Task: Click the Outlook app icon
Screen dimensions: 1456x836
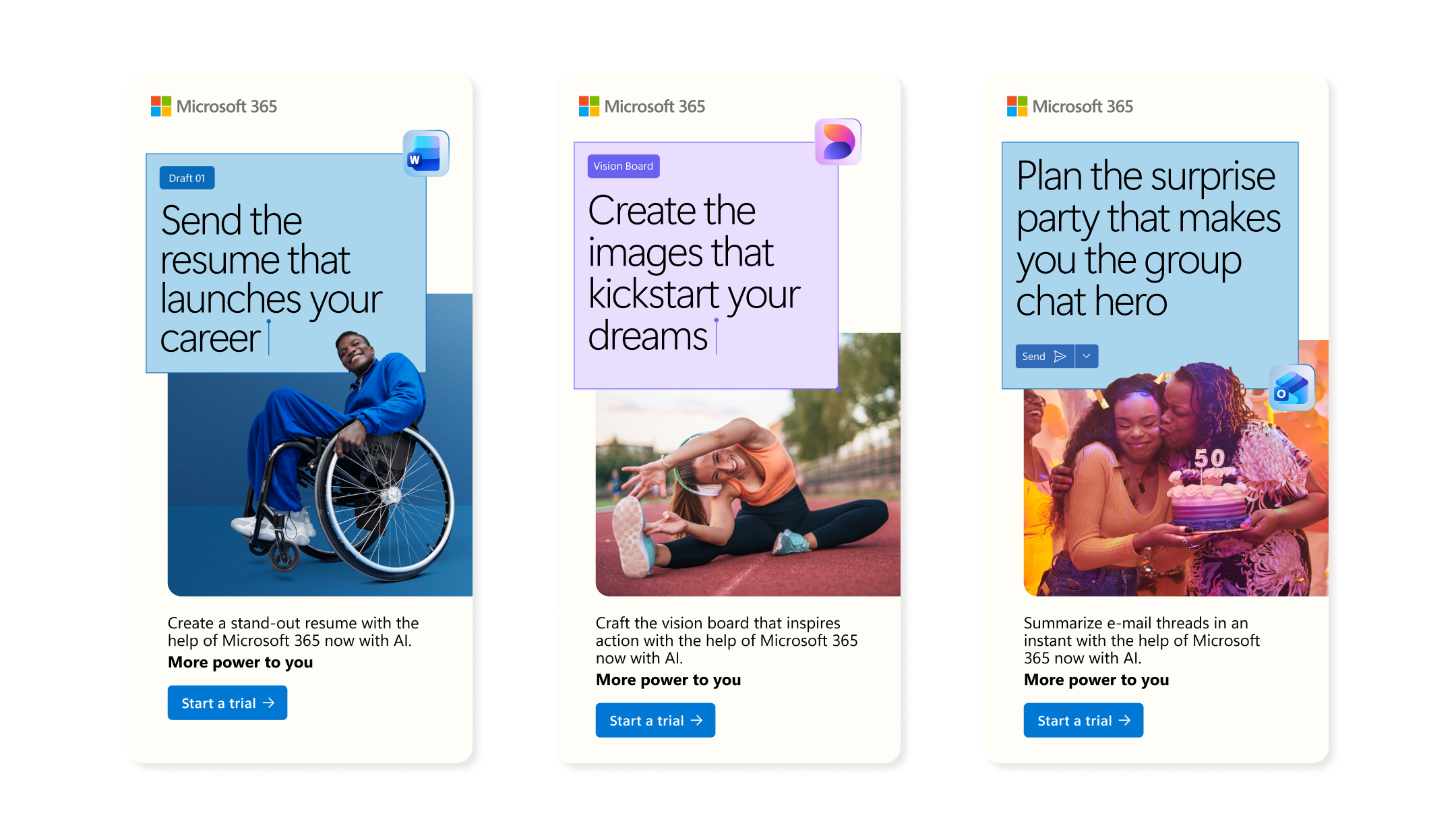Action: coord(1292,388)
